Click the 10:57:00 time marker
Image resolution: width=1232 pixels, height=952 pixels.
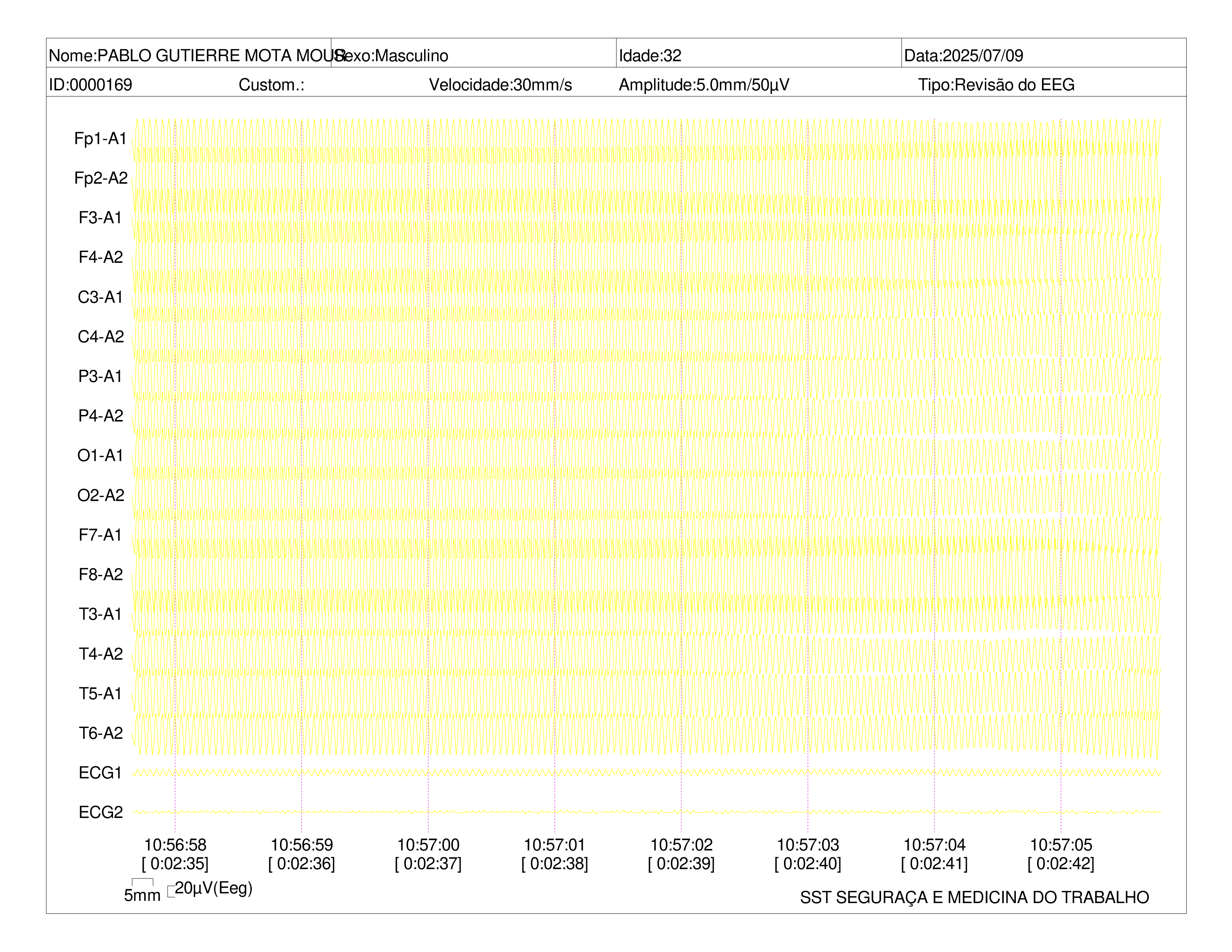pyautogui.click(x=428, y=845)
